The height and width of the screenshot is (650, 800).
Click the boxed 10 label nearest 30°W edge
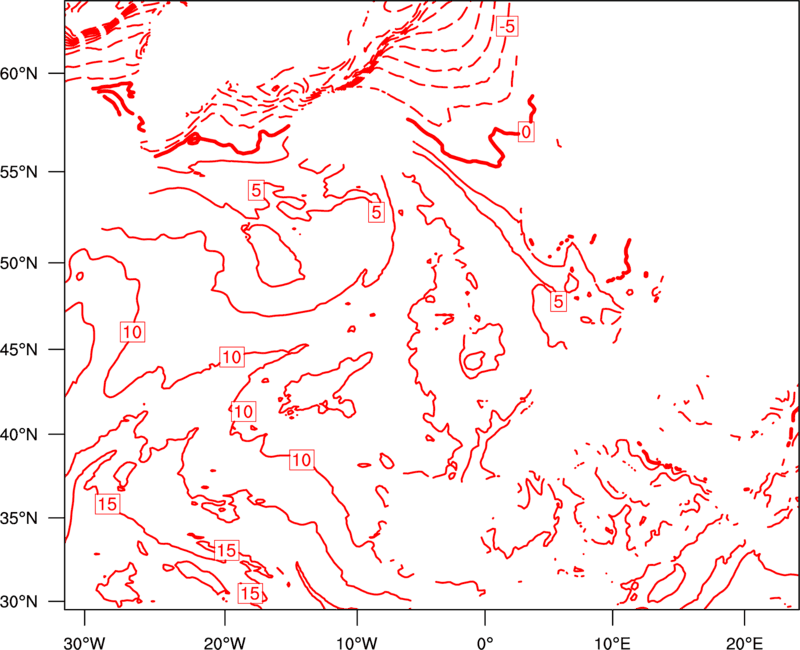tap(132, 332)
